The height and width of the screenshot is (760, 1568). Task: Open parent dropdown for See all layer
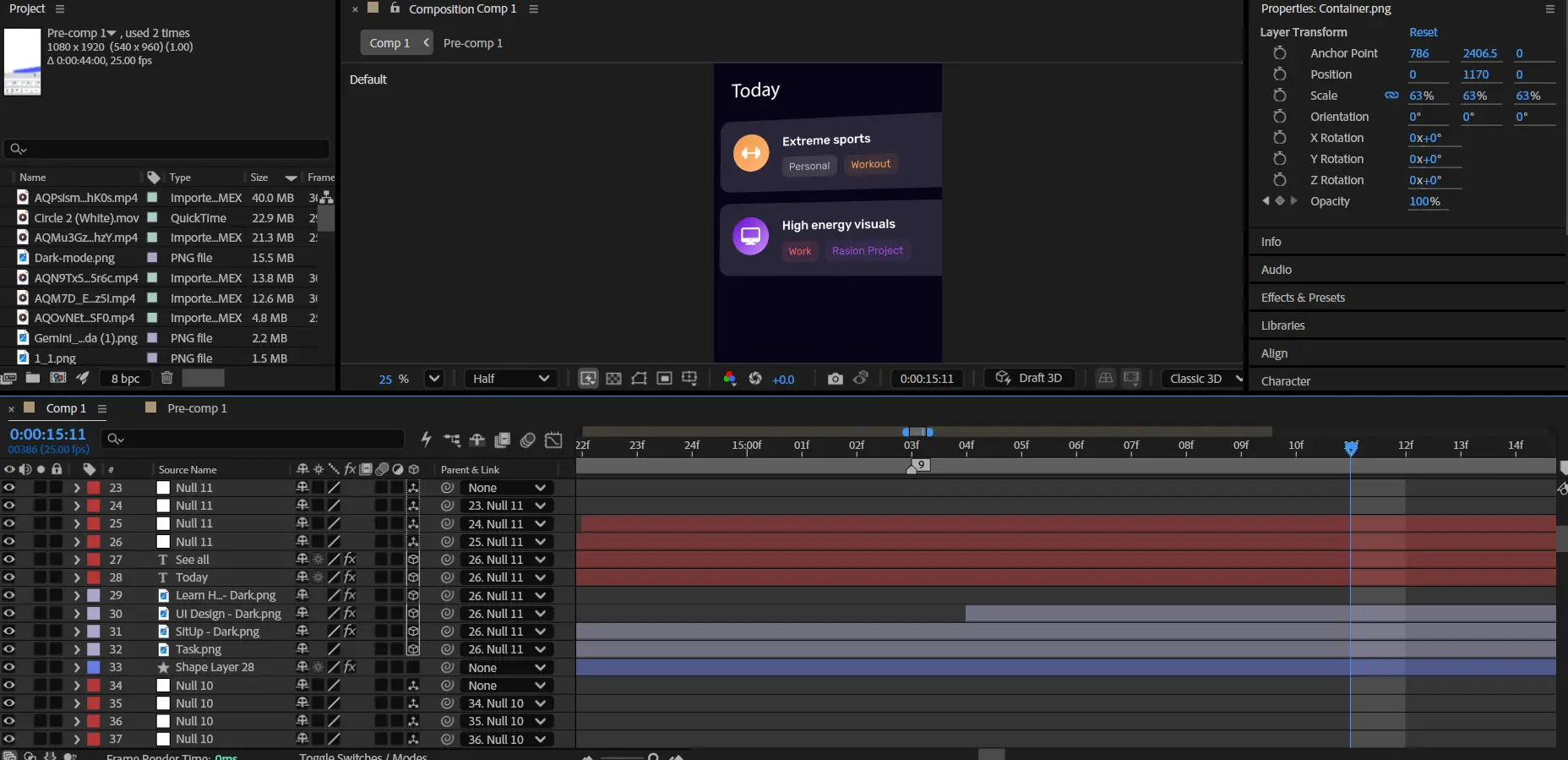click(506, 560)
